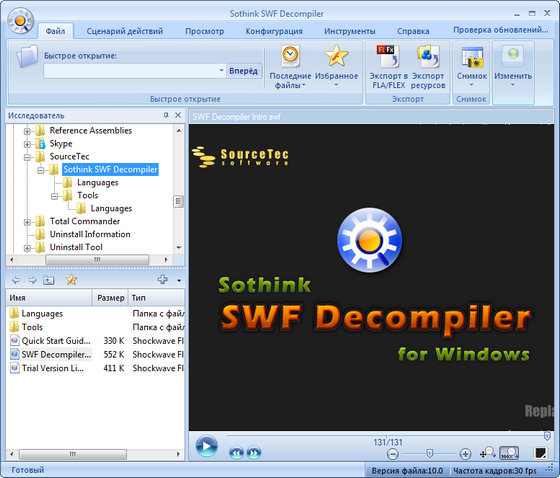The width and height of the screenshot is (560, 478).
Task: Sort by Тип column header
Action: (156, 298)
